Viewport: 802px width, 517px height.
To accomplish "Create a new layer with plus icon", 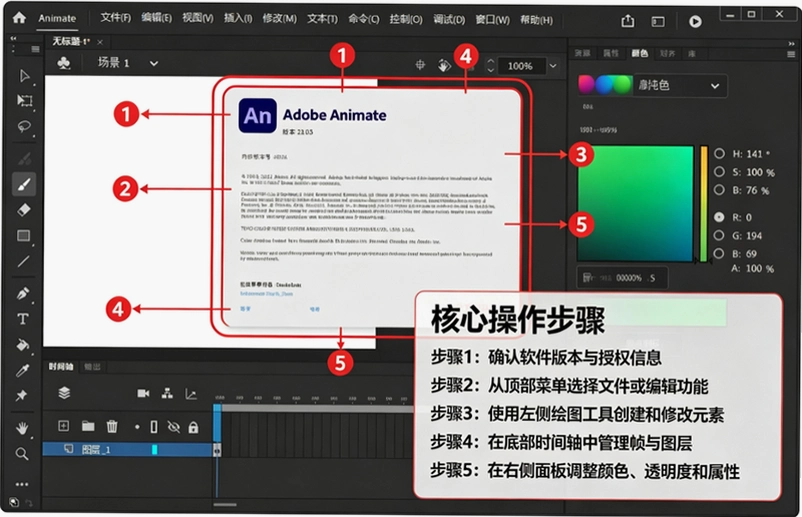I will coord(63,425).
